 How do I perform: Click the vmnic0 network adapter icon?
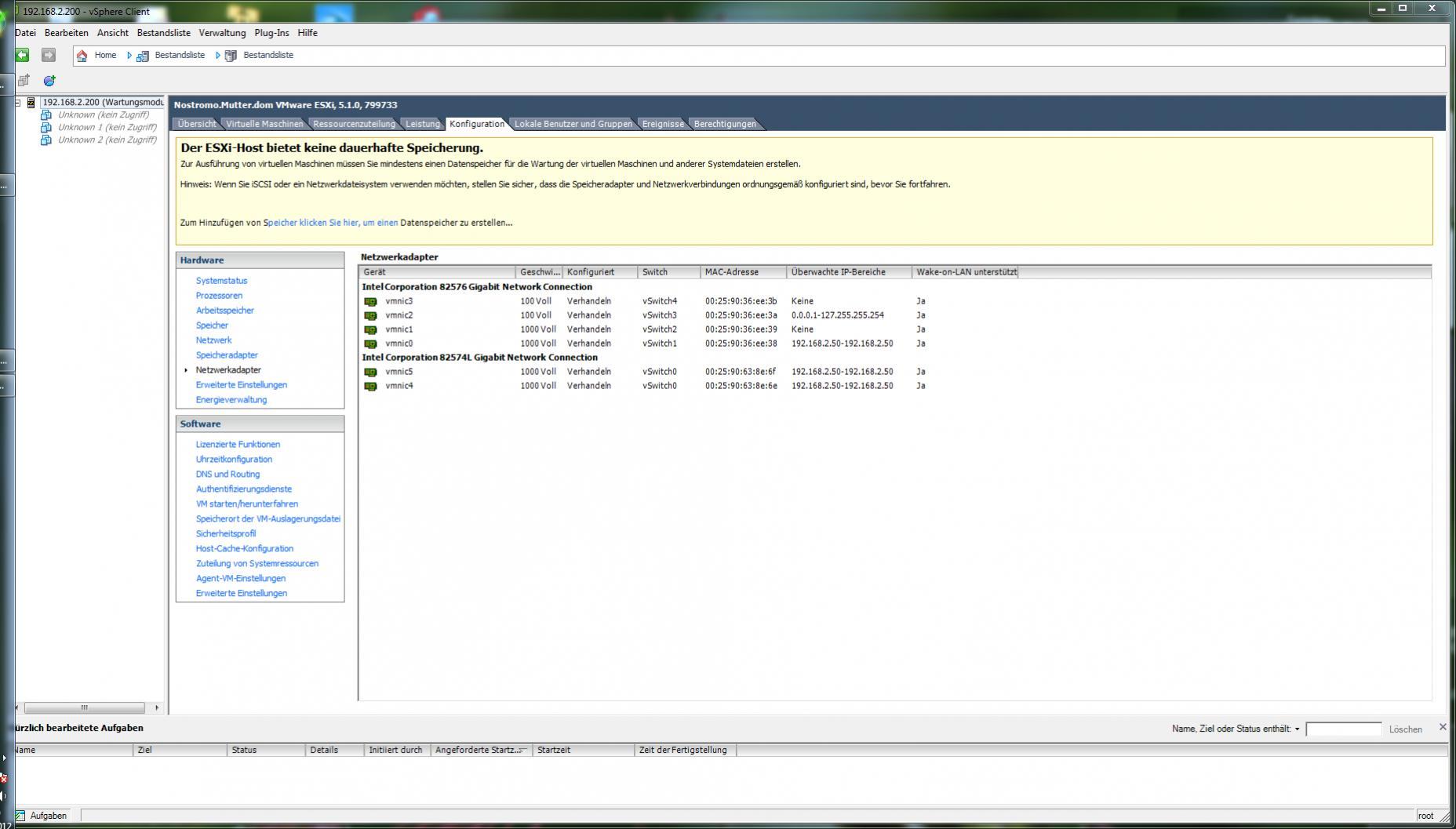click(370, 344)
